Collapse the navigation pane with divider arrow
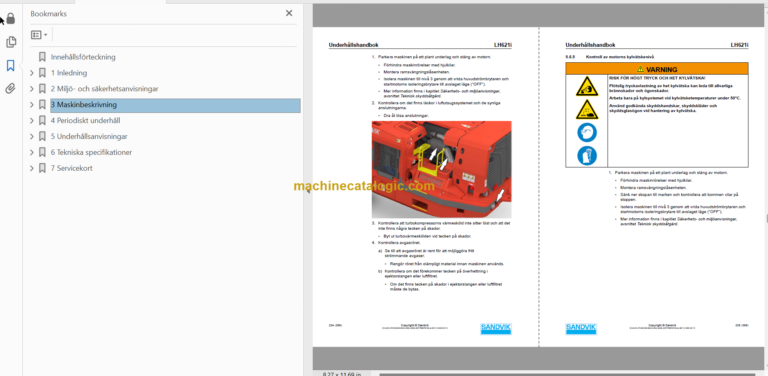 [x=308, y=191]
